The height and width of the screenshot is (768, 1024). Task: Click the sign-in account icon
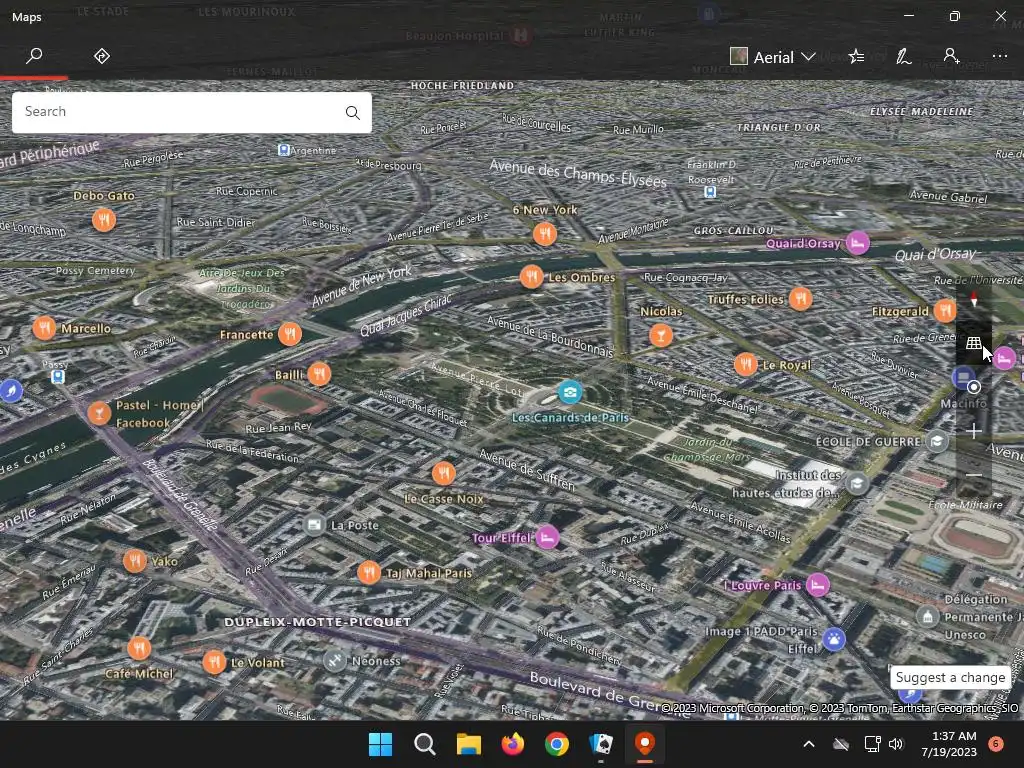[951, 56]
